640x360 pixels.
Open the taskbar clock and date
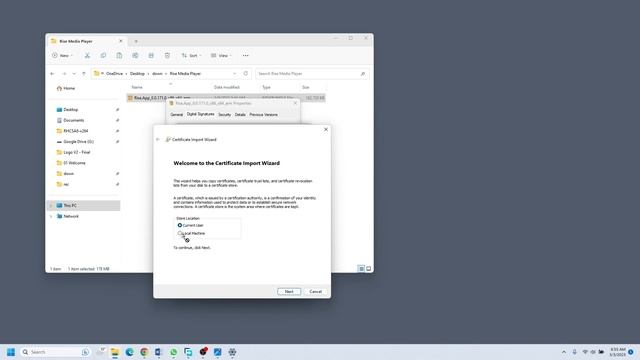tap(618, 352)
